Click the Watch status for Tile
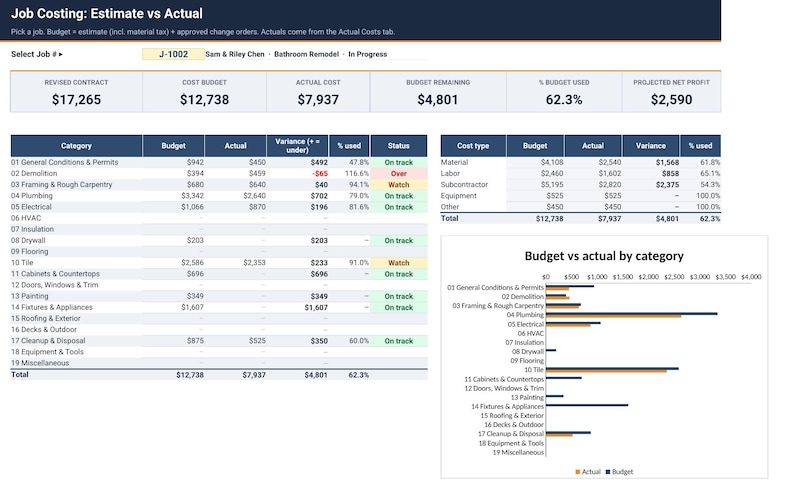The image size is (794, 482). 399,263
